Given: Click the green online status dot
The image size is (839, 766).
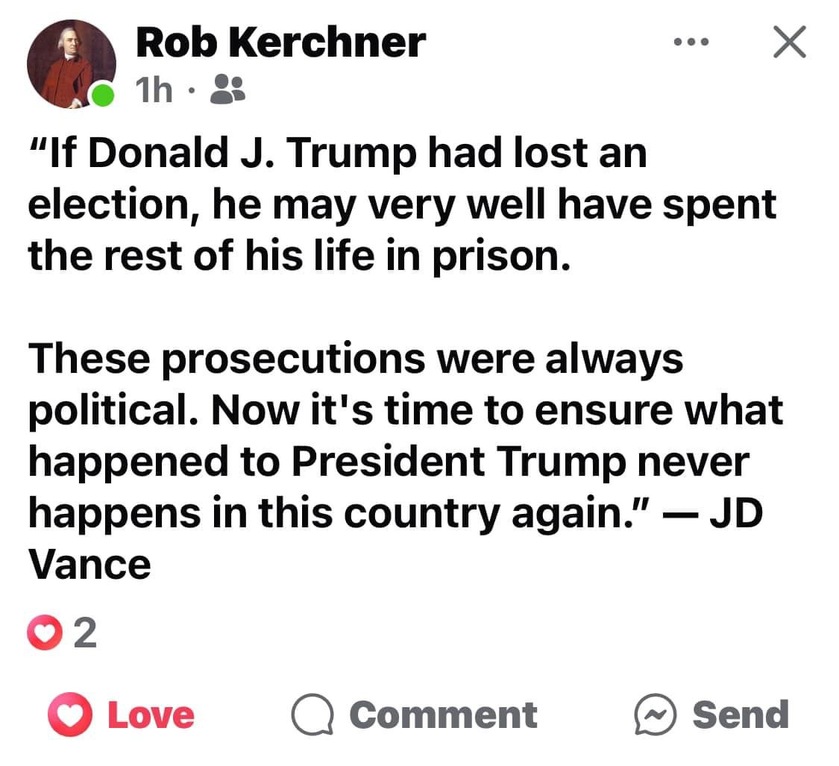Looking at the screenshot, I should [101, 95].
